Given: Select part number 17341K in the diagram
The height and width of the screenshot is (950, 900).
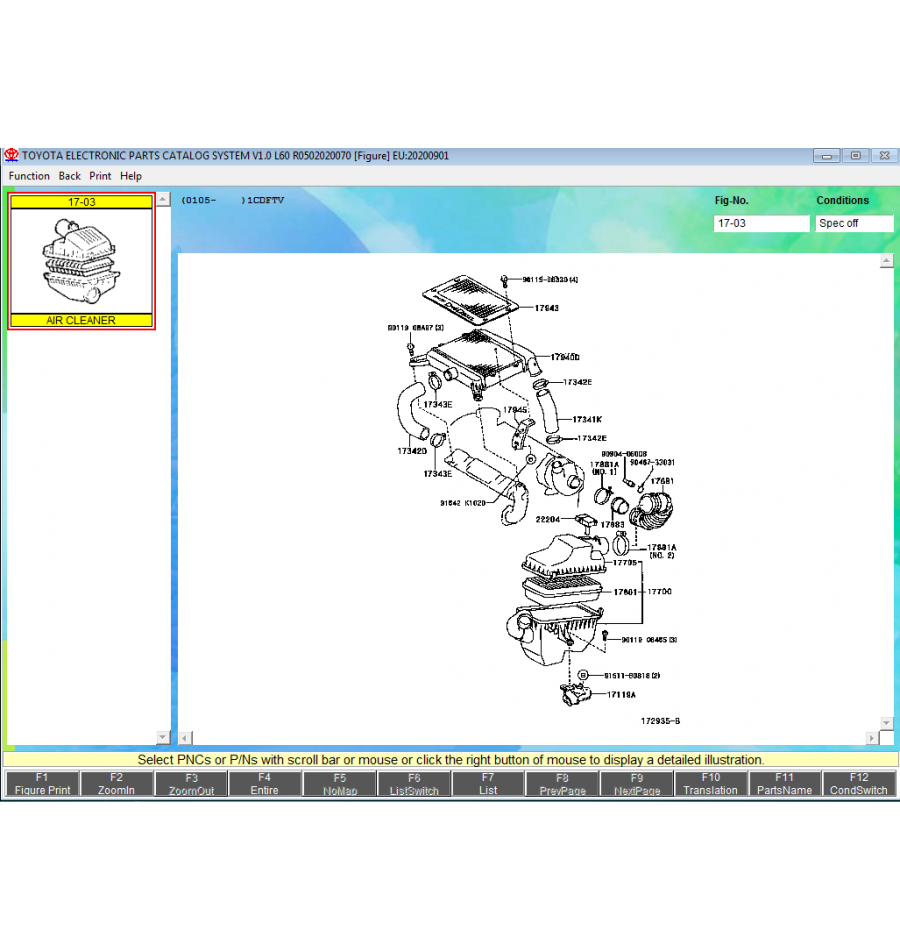Looking at the screenshot, I should click(587, 419).
